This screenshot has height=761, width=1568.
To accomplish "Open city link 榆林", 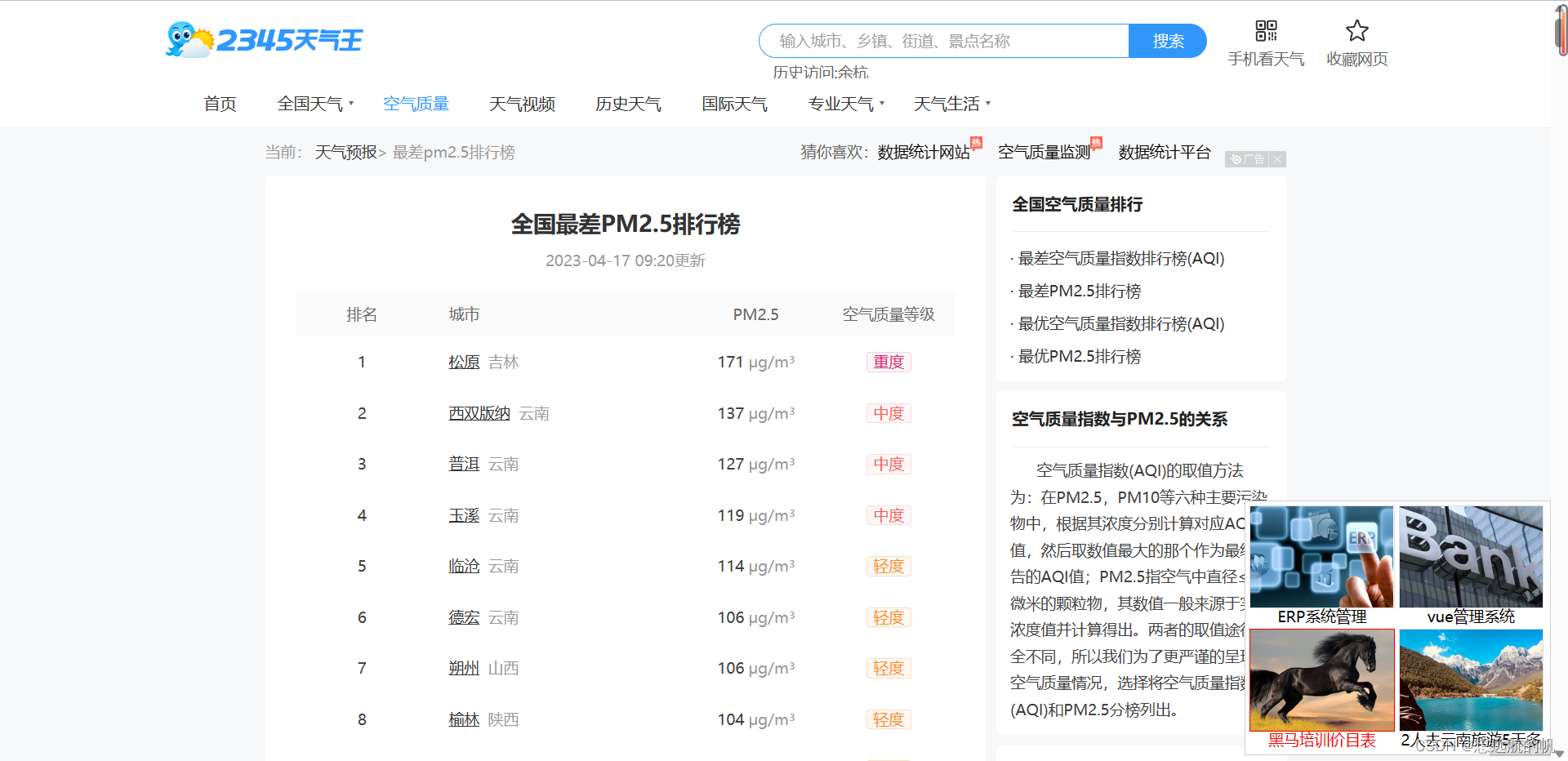I will pos(464,719).
